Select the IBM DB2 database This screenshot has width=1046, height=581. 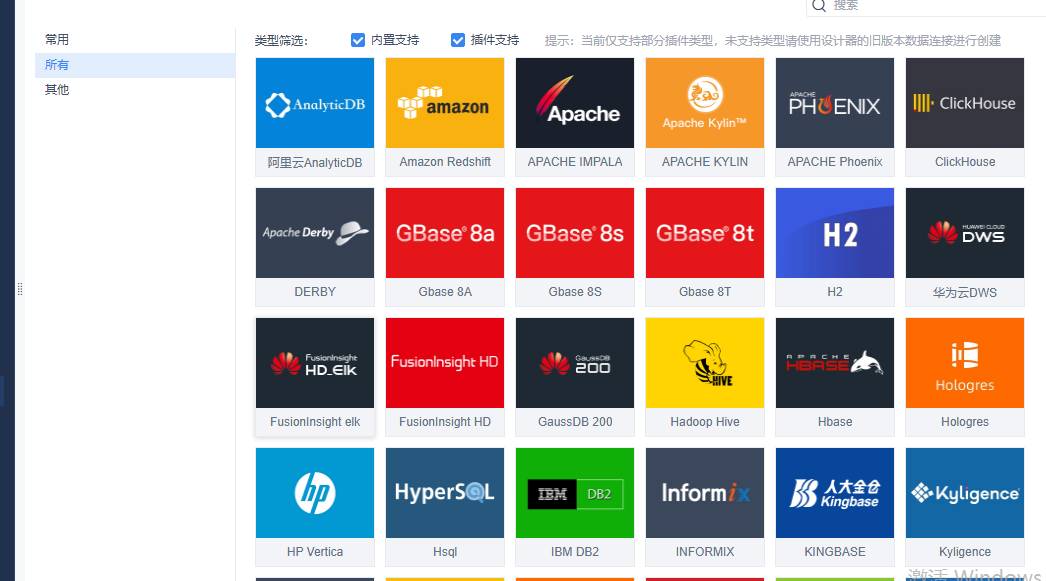pyautogui.click(x=575, y=493)
